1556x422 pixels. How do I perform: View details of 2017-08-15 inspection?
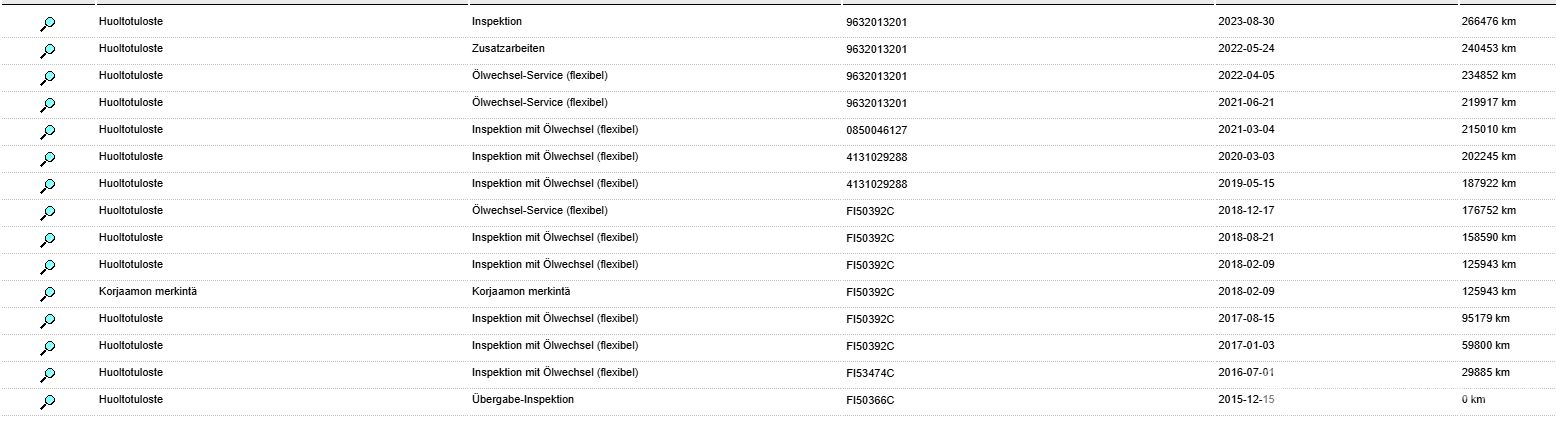click(x=48, y=321)
